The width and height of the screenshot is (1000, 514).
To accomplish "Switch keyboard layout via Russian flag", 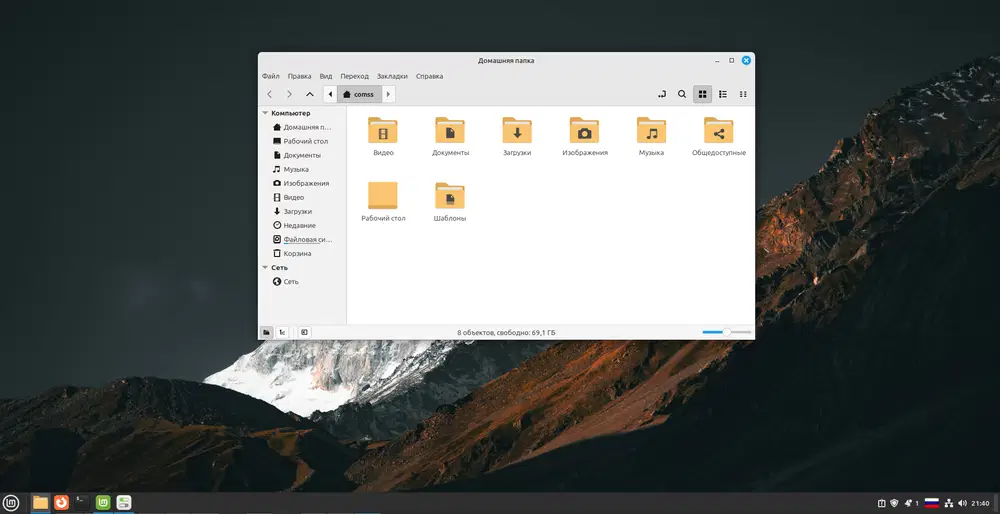I will click(932, 503).
